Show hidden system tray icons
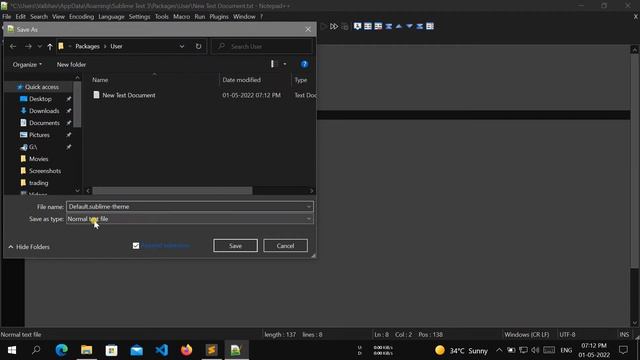Screen dimensions: 640x360 point(499,350)
